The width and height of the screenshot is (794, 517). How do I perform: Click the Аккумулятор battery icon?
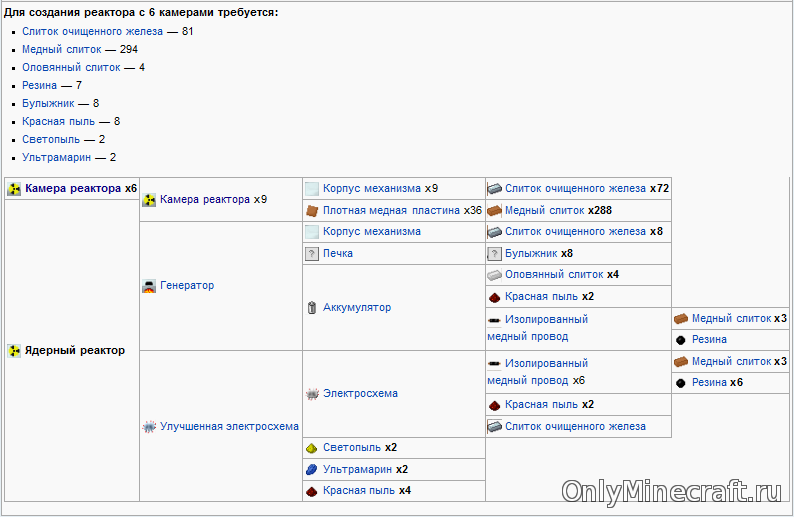pyautogui.click(x=311, y=308)
